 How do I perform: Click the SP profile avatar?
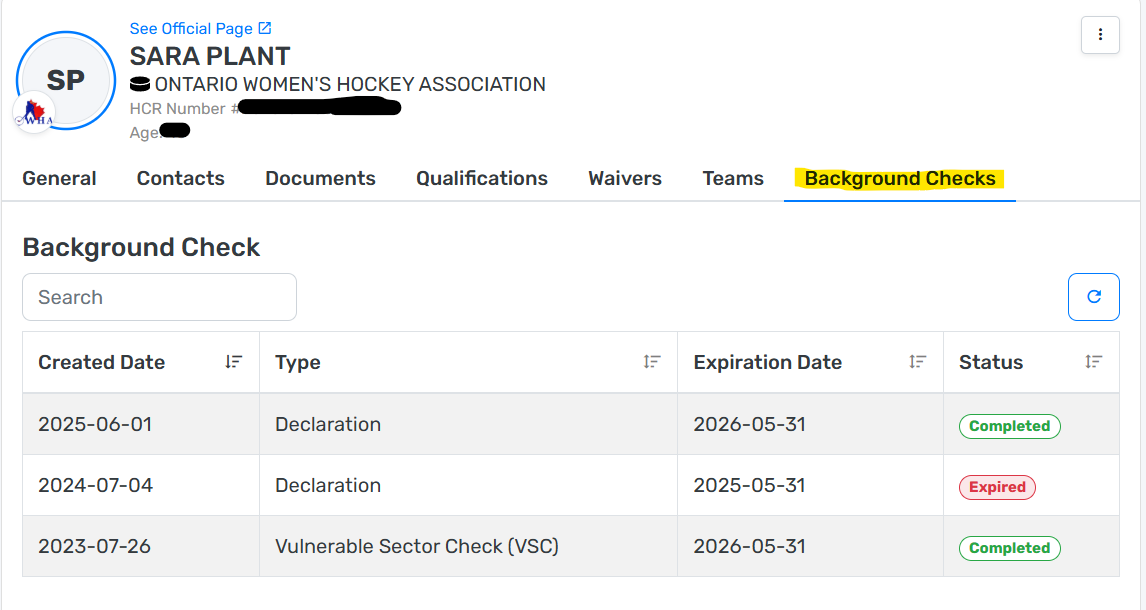[x=66, y=80]
